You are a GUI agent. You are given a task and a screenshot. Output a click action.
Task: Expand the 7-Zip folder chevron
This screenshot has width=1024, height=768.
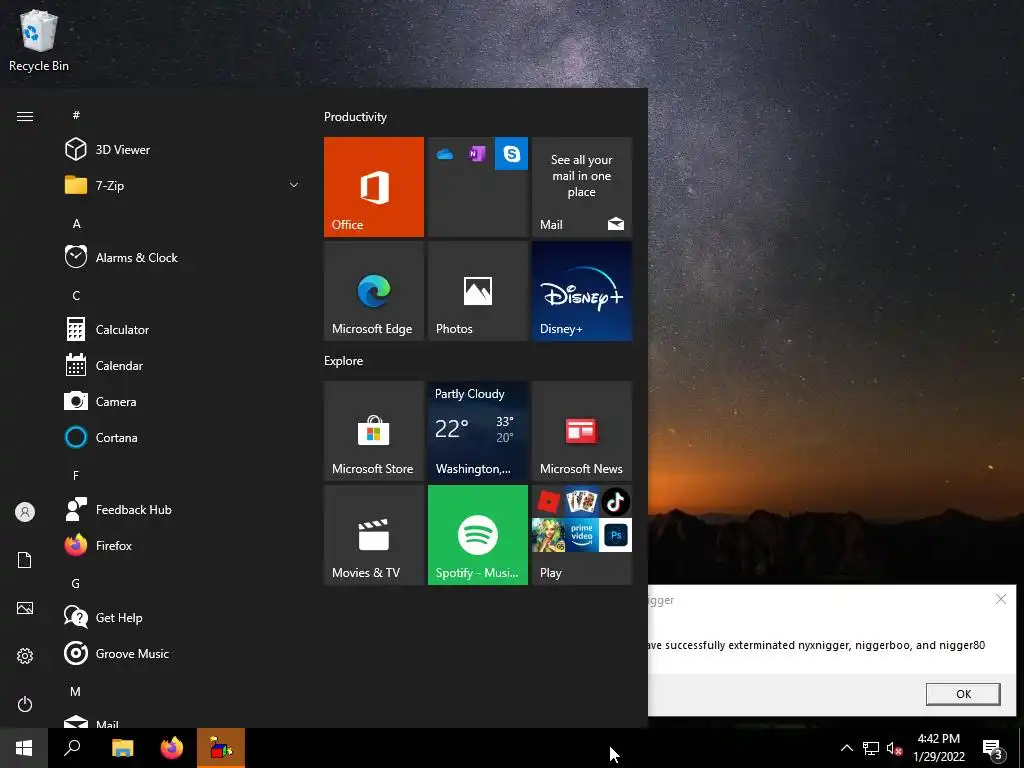[x=294, y=185]
